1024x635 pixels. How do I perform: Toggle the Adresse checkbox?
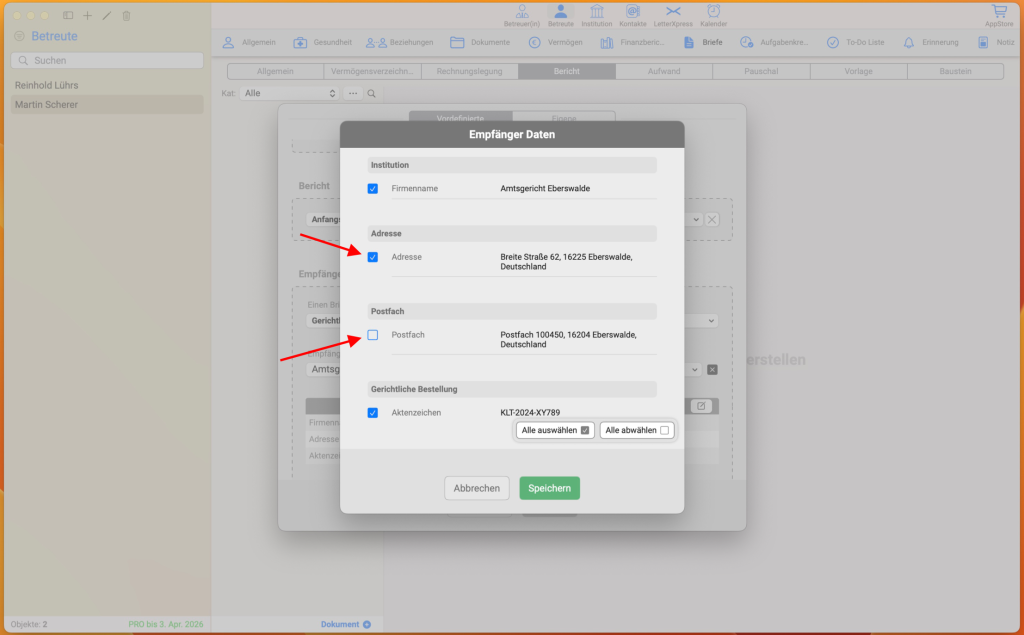(x=373, y=257)
